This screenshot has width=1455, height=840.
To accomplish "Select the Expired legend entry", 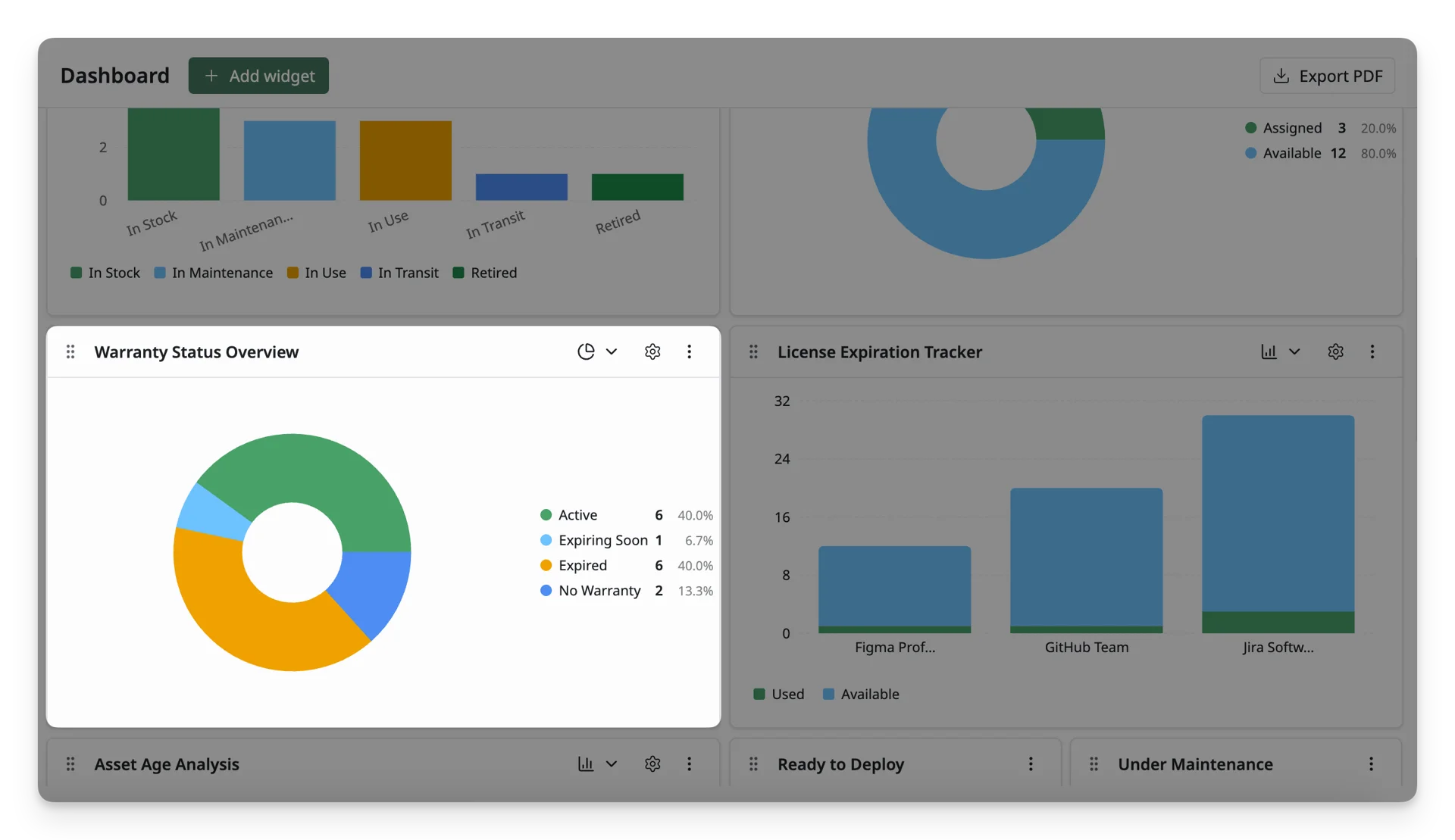I will 626,565.
